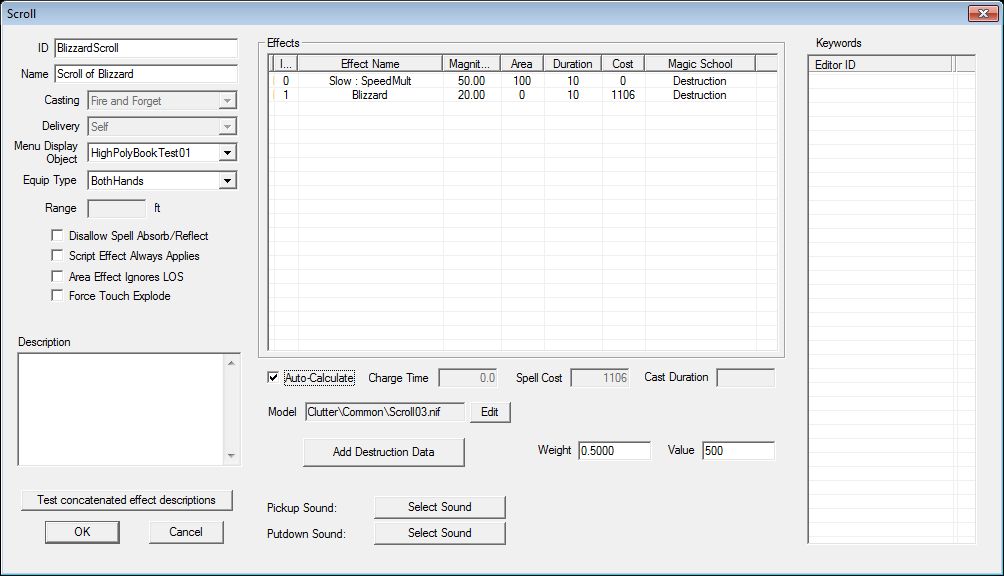Image resolution: width=1004 pixels, height=576 pixels.
Task: Sort effects by Magic School column header
Action: coord(700,63)
